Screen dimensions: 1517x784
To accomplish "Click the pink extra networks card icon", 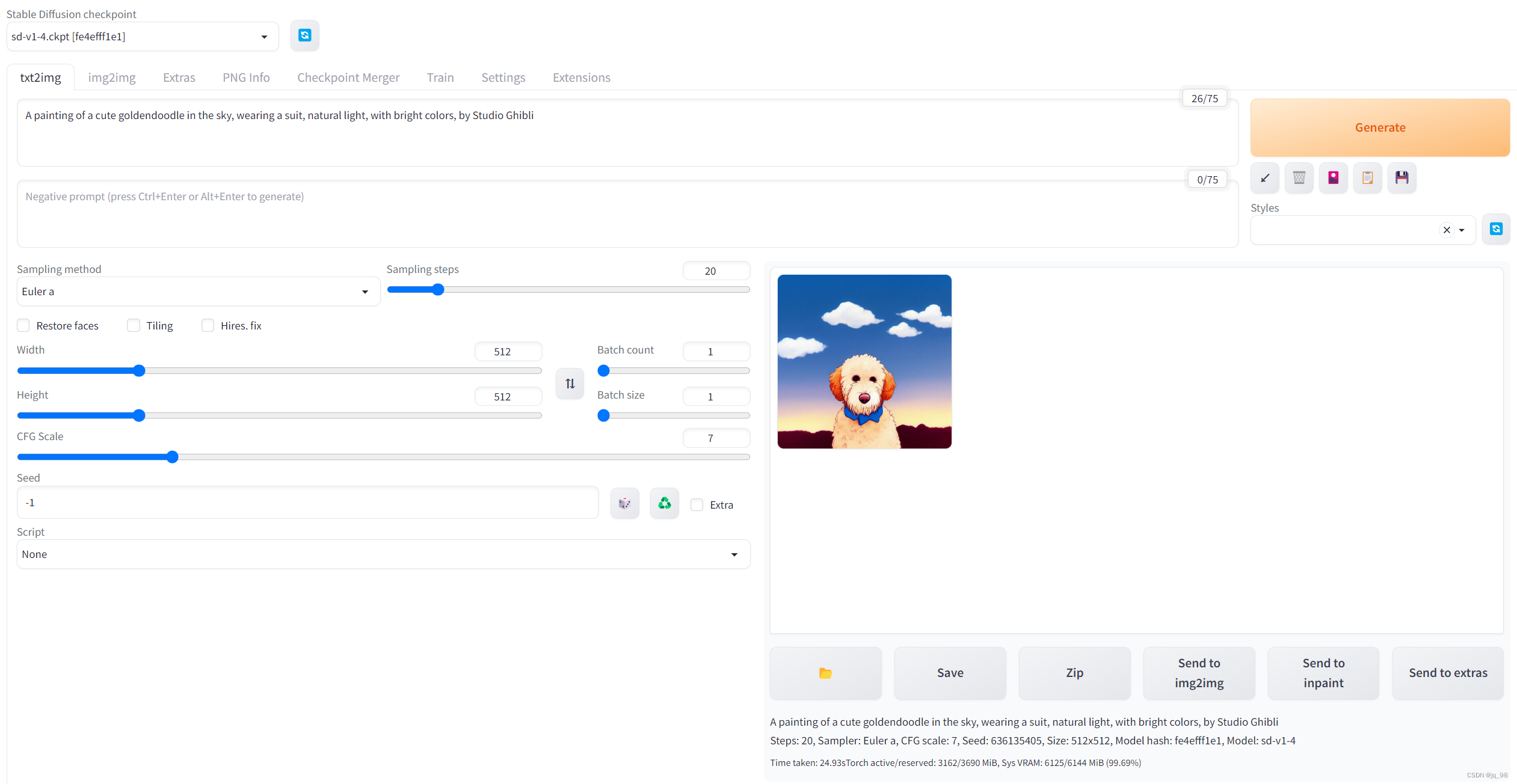I will pos(1333,178).
